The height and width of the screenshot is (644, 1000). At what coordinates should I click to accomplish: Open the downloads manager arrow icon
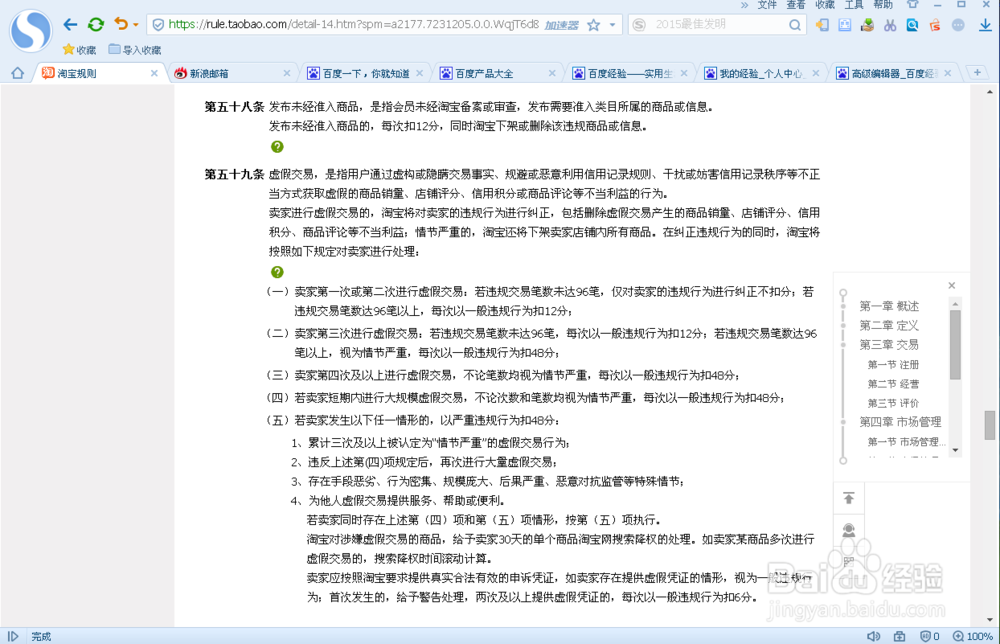(985, 25)
